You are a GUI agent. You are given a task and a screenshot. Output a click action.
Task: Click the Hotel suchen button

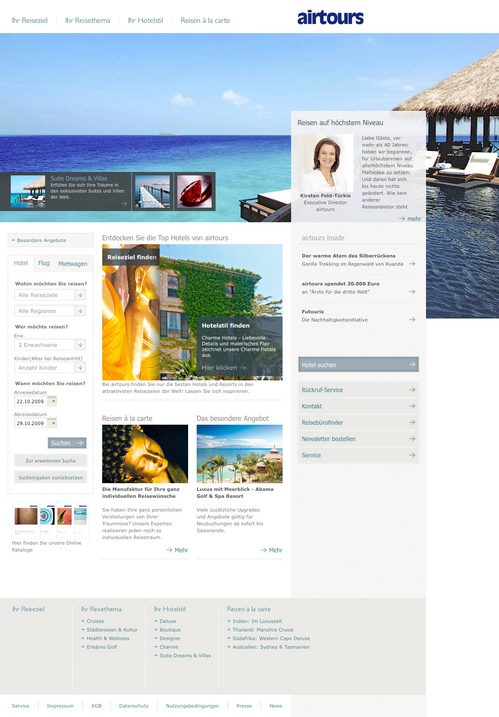click(x=358, y=364)
